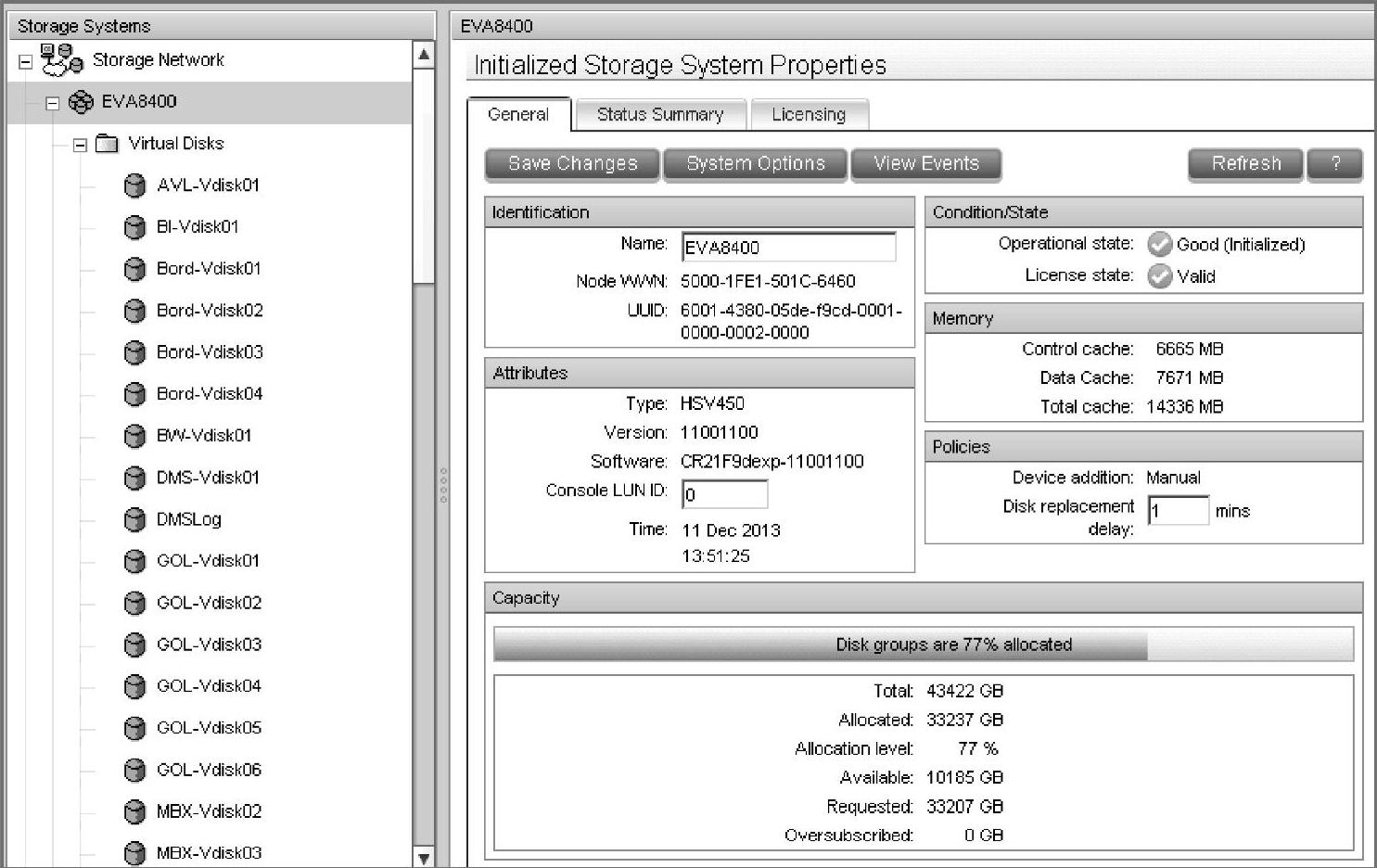Collapse the EVA8400 tree node
Image resolution: width=1377 pixels, height=868 pixels.
(53, 103)
